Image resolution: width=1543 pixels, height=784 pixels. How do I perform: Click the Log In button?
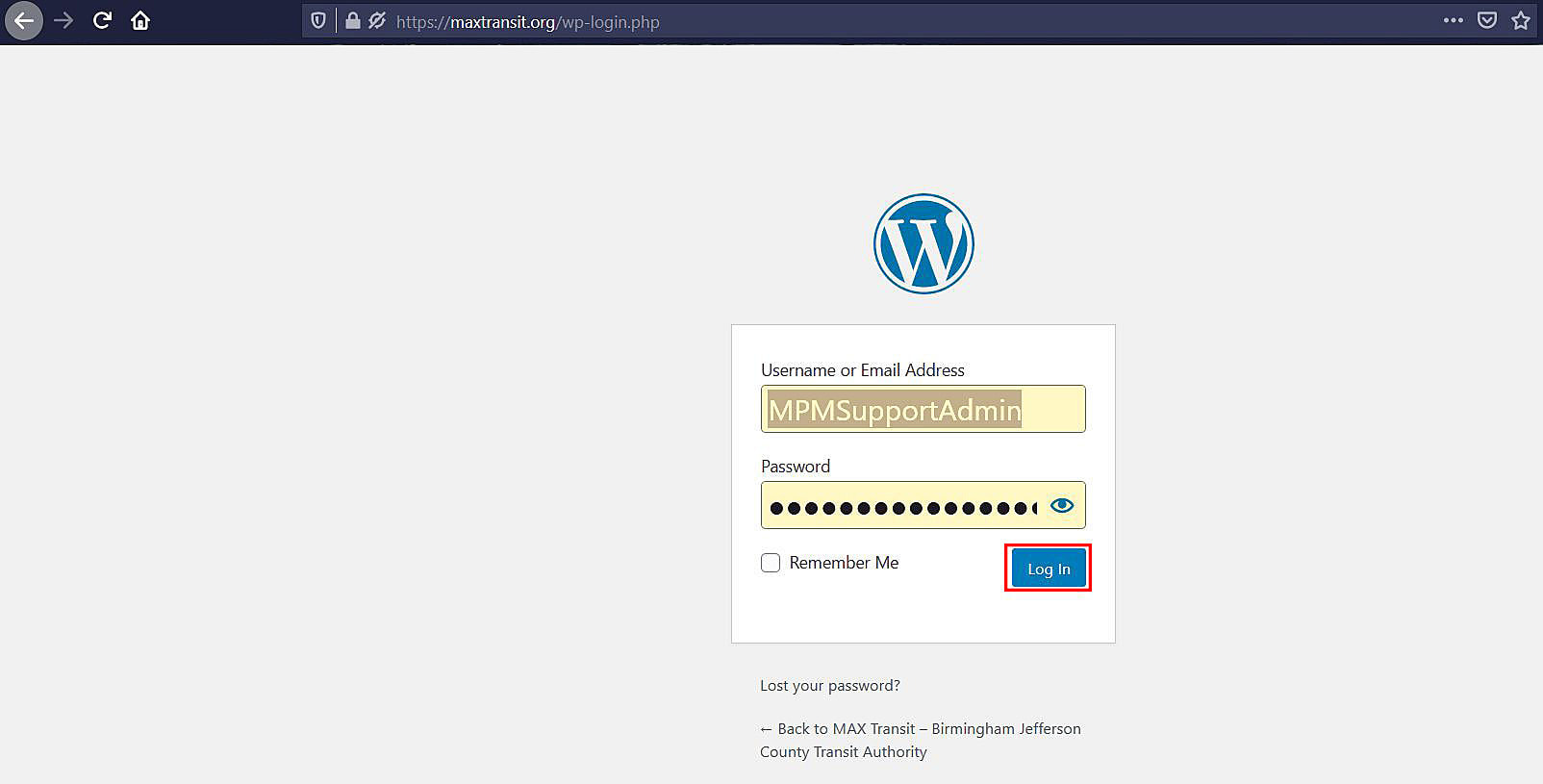[1049, 569]
